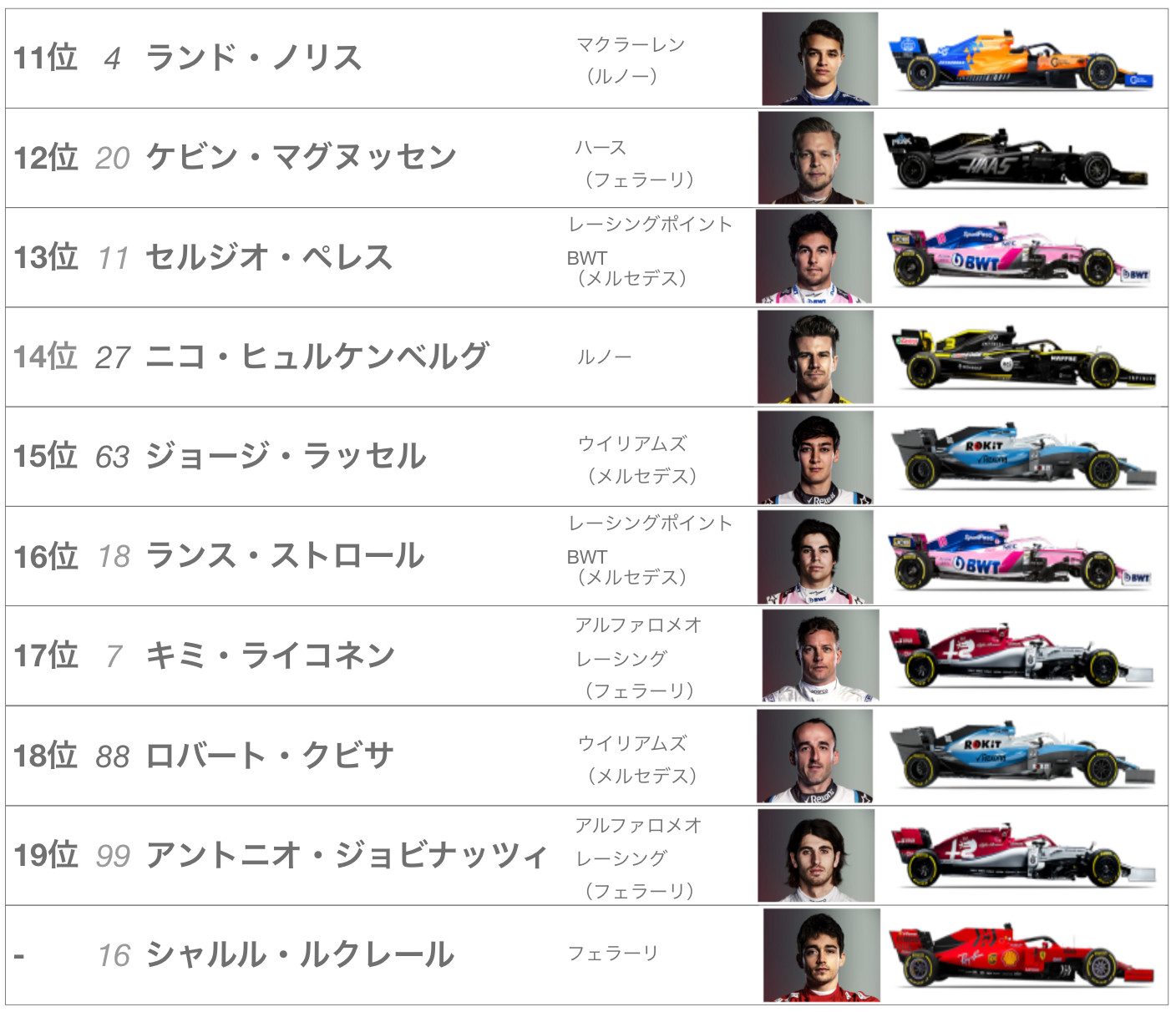Click driver name シャルル・ルクレール
The image size is (1176, 1012).
[x=300, y=954]
